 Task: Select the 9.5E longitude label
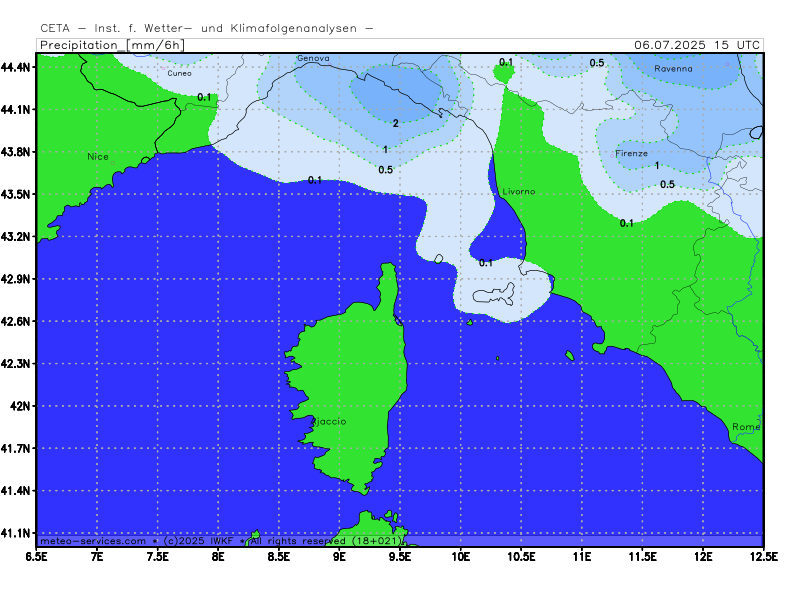(x=400, y=556)
